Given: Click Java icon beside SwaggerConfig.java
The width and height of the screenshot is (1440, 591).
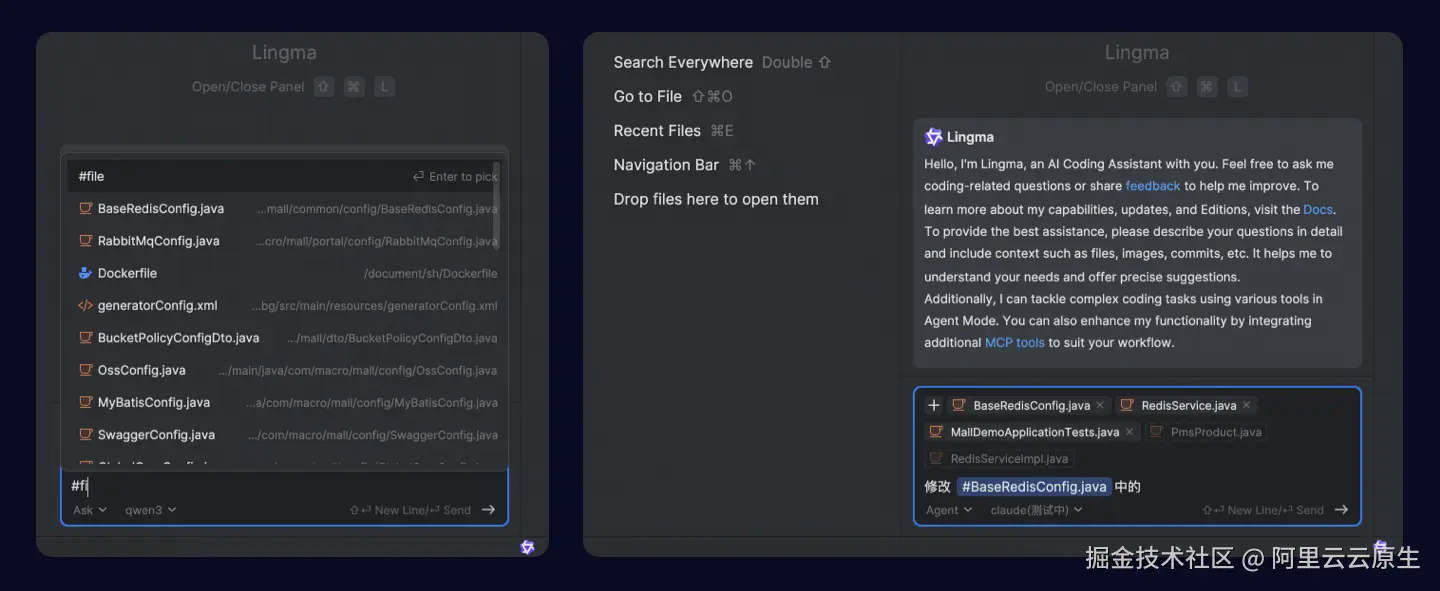Looking at the screenshot, I should tap(85, 435).
